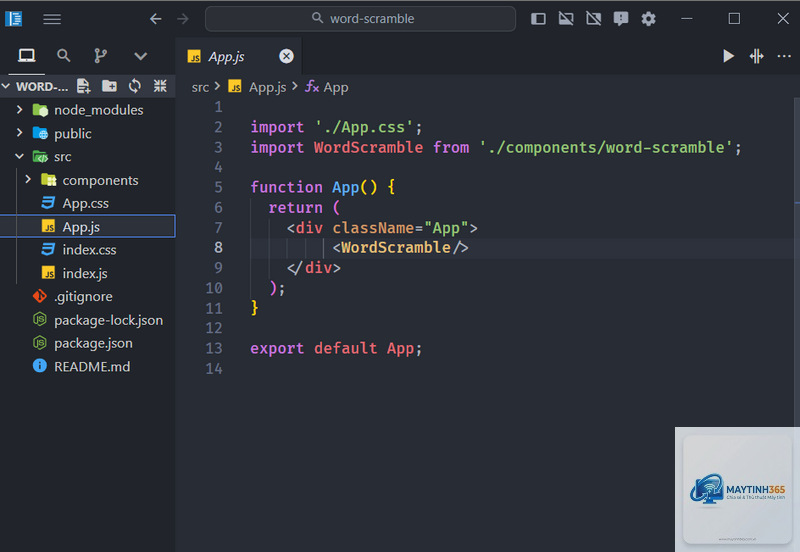Create a new file in explorer
This screenshot has width=800, height=552.
coord(83,86)
